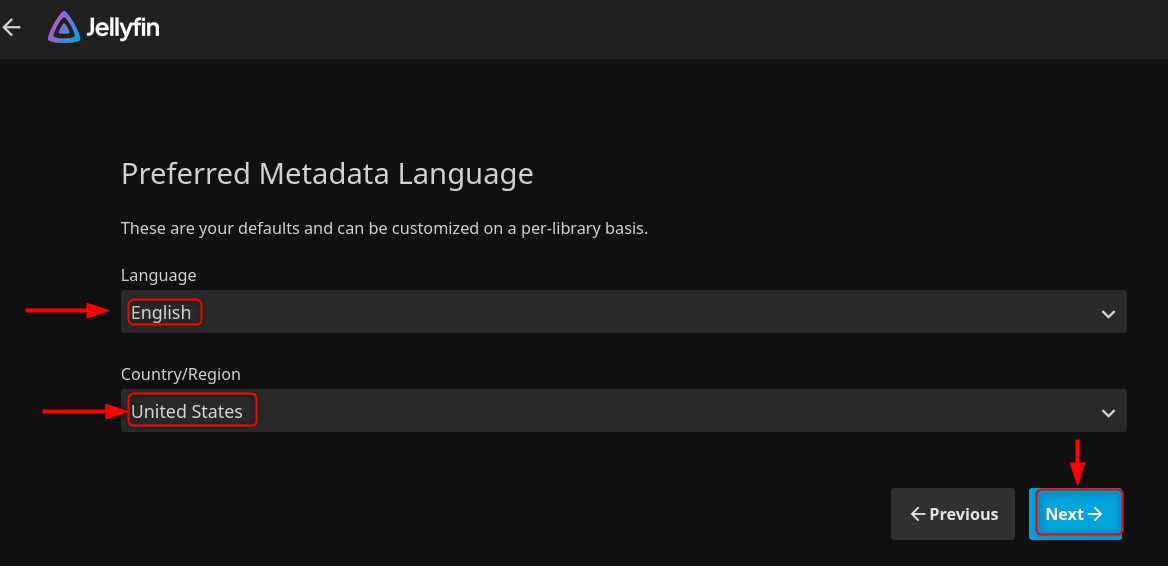Click the chevron on the Language field
The image size is (1168, 566).
point(1108,314)
